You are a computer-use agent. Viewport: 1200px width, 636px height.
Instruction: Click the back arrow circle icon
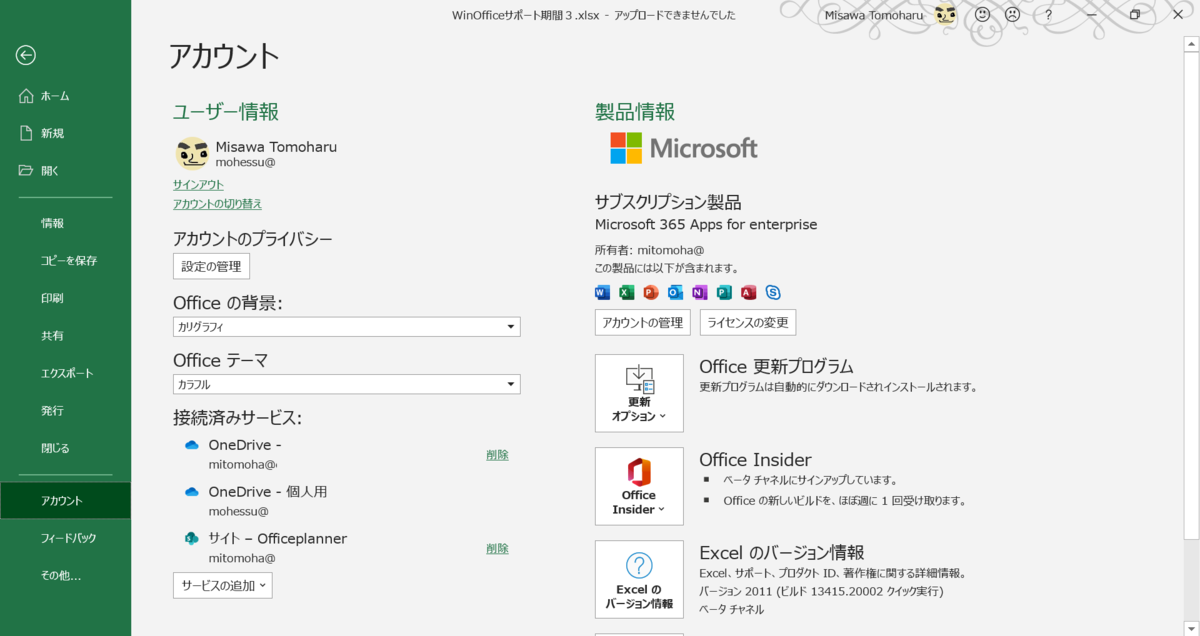coord(26,56)
